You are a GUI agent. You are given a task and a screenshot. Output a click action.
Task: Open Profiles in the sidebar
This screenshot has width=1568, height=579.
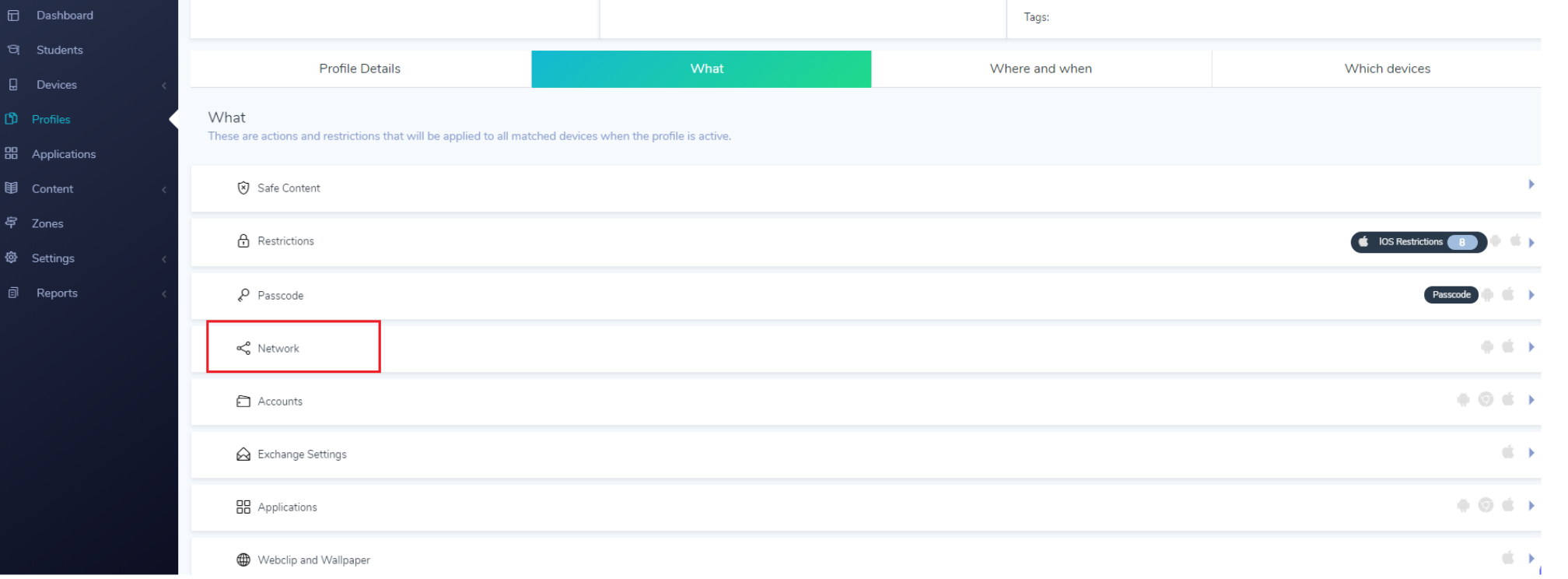(51, 119)
